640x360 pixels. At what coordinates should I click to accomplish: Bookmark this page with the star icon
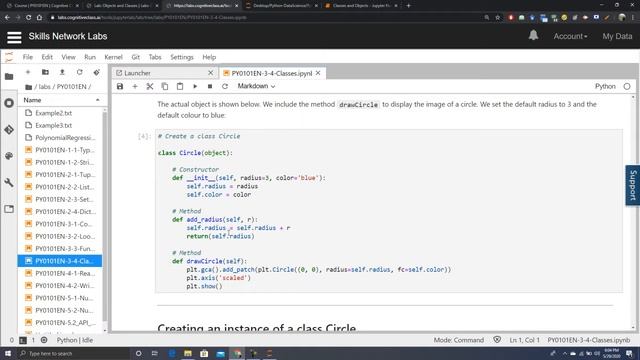[x=498, y=18]
